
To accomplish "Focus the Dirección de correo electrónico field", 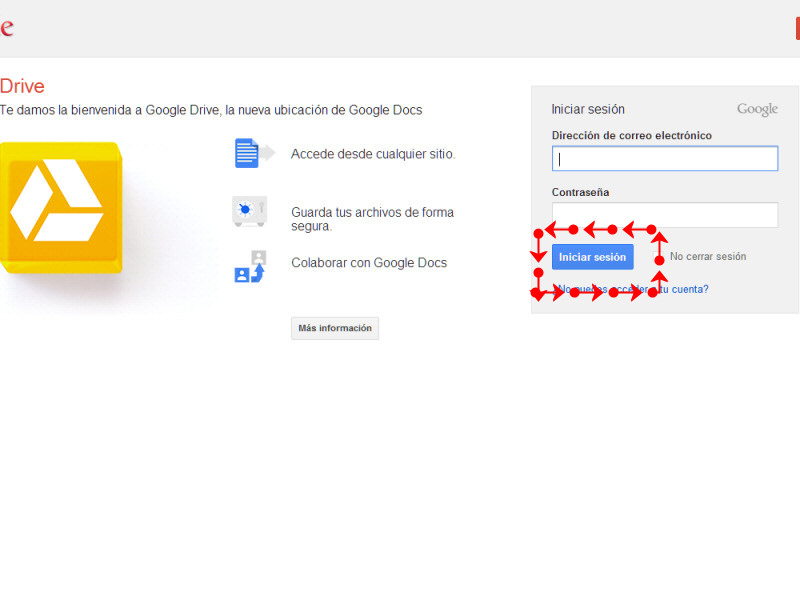I will (x=665, y=159).
